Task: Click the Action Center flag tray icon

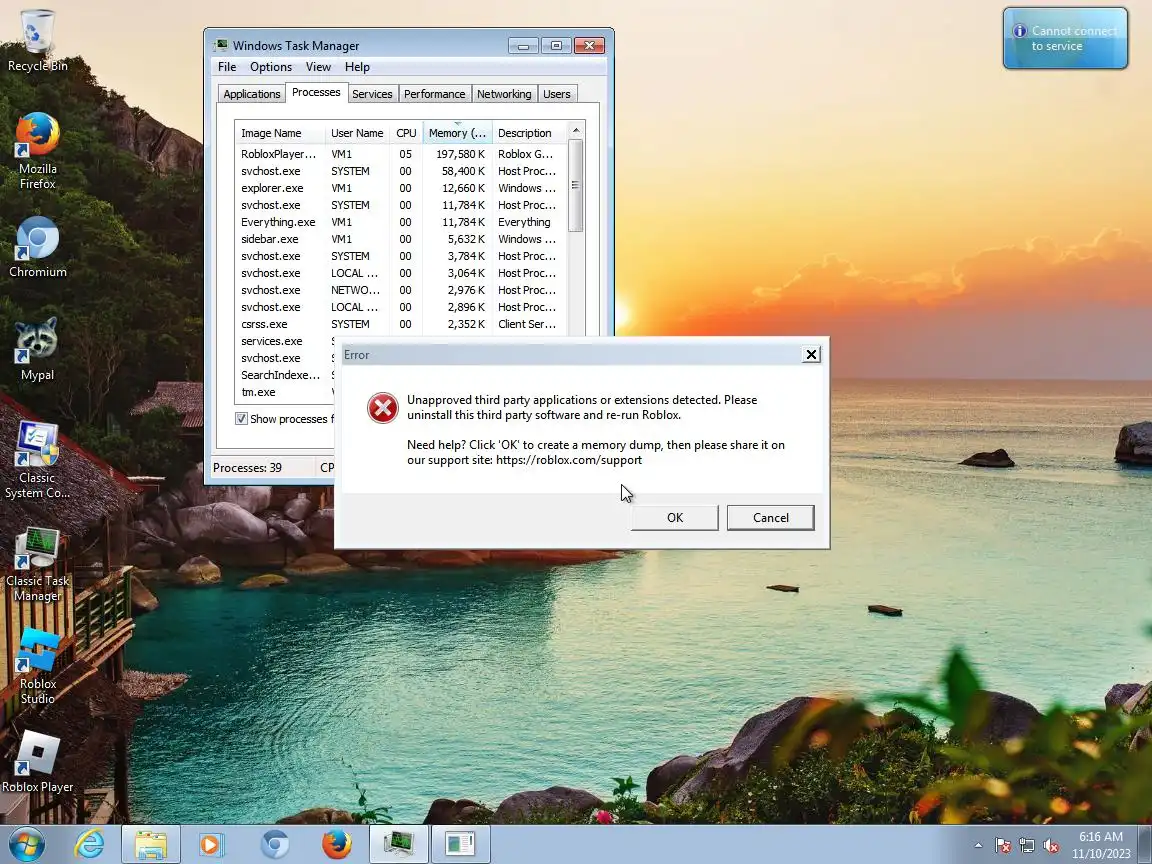Action: pos(1003,846)
